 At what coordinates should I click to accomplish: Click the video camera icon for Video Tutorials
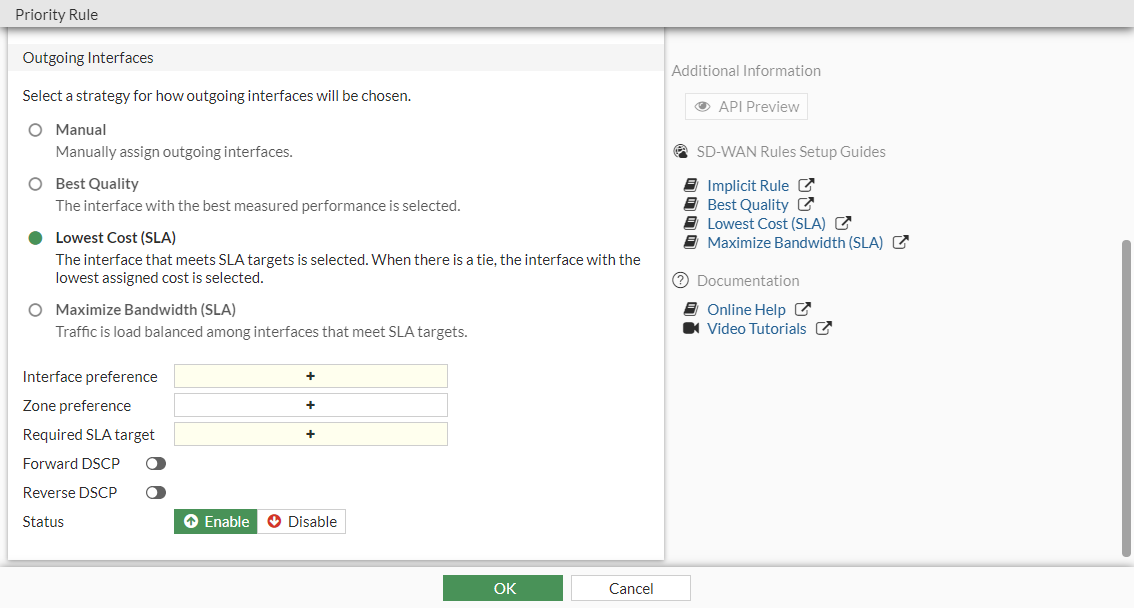691,329
